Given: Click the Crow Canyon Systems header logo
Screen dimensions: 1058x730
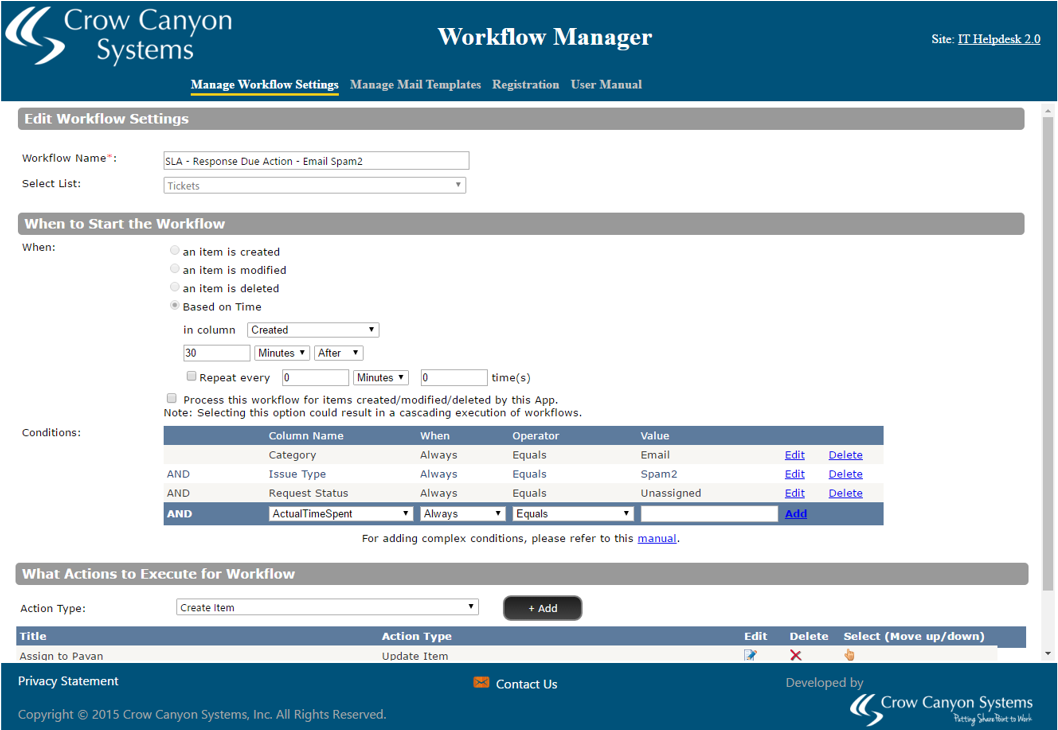Looking at the screenshot, I should click(118, 37).
